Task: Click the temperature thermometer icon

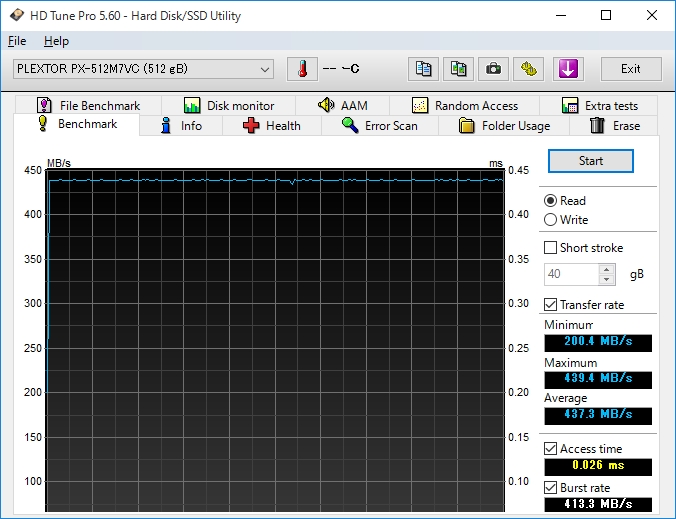Action: tap(302, 69)
